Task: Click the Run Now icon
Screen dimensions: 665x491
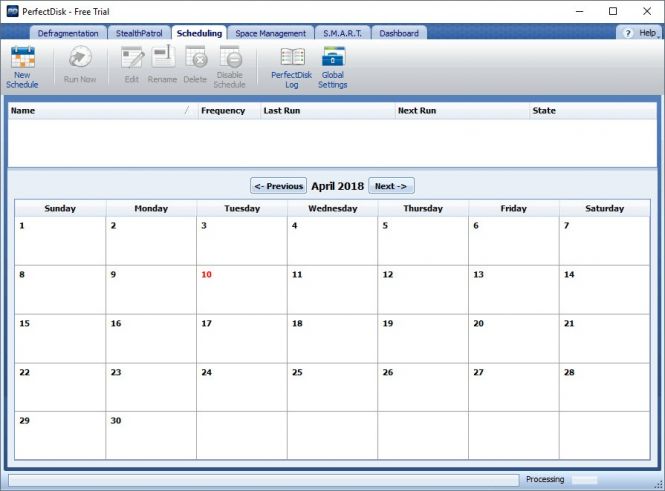Action: click(80, 64)
